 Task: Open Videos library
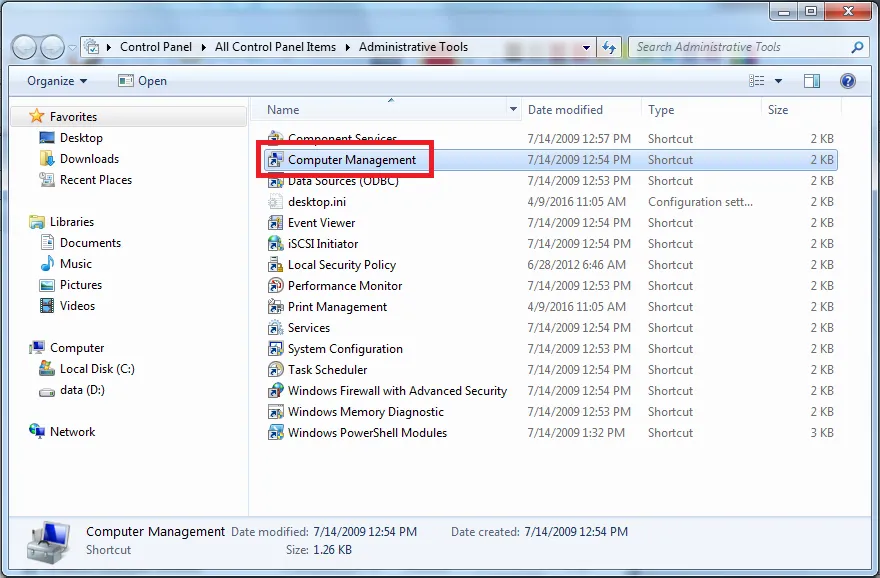[77, 306]
